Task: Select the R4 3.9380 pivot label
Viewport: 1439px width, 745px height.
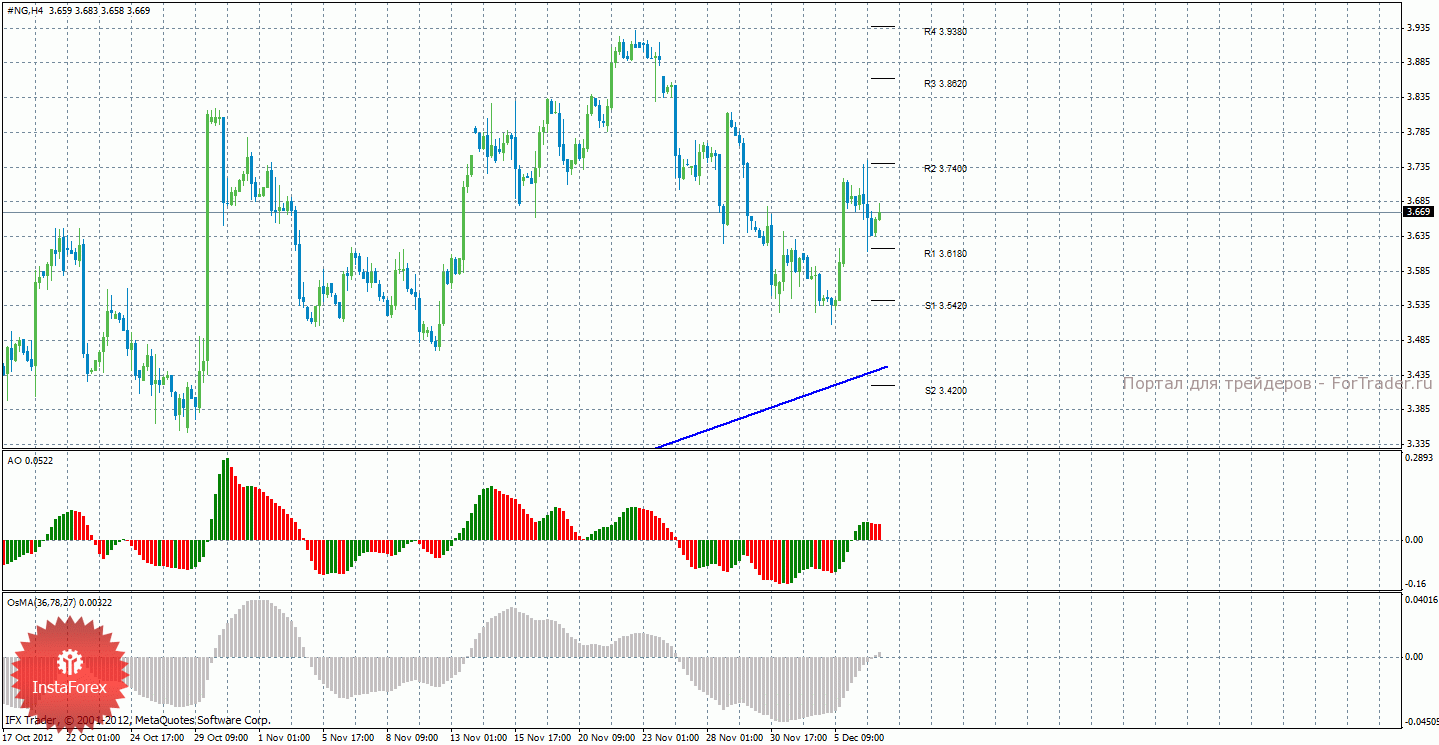Action: pos(945,32)
